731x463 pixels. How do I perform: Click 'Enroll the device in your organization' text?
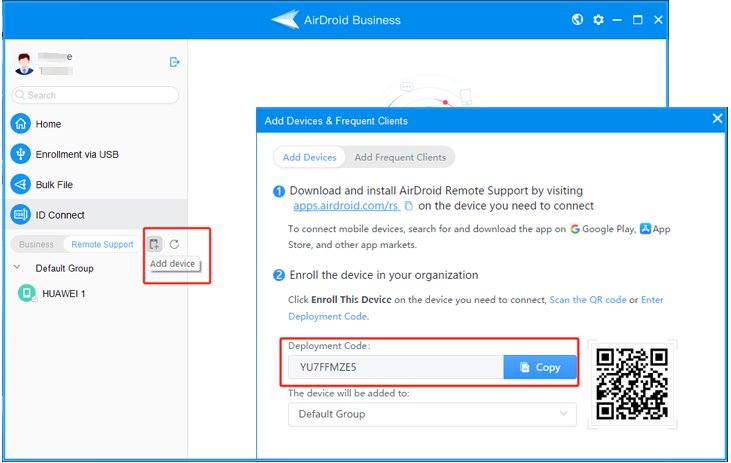[384, 275]
